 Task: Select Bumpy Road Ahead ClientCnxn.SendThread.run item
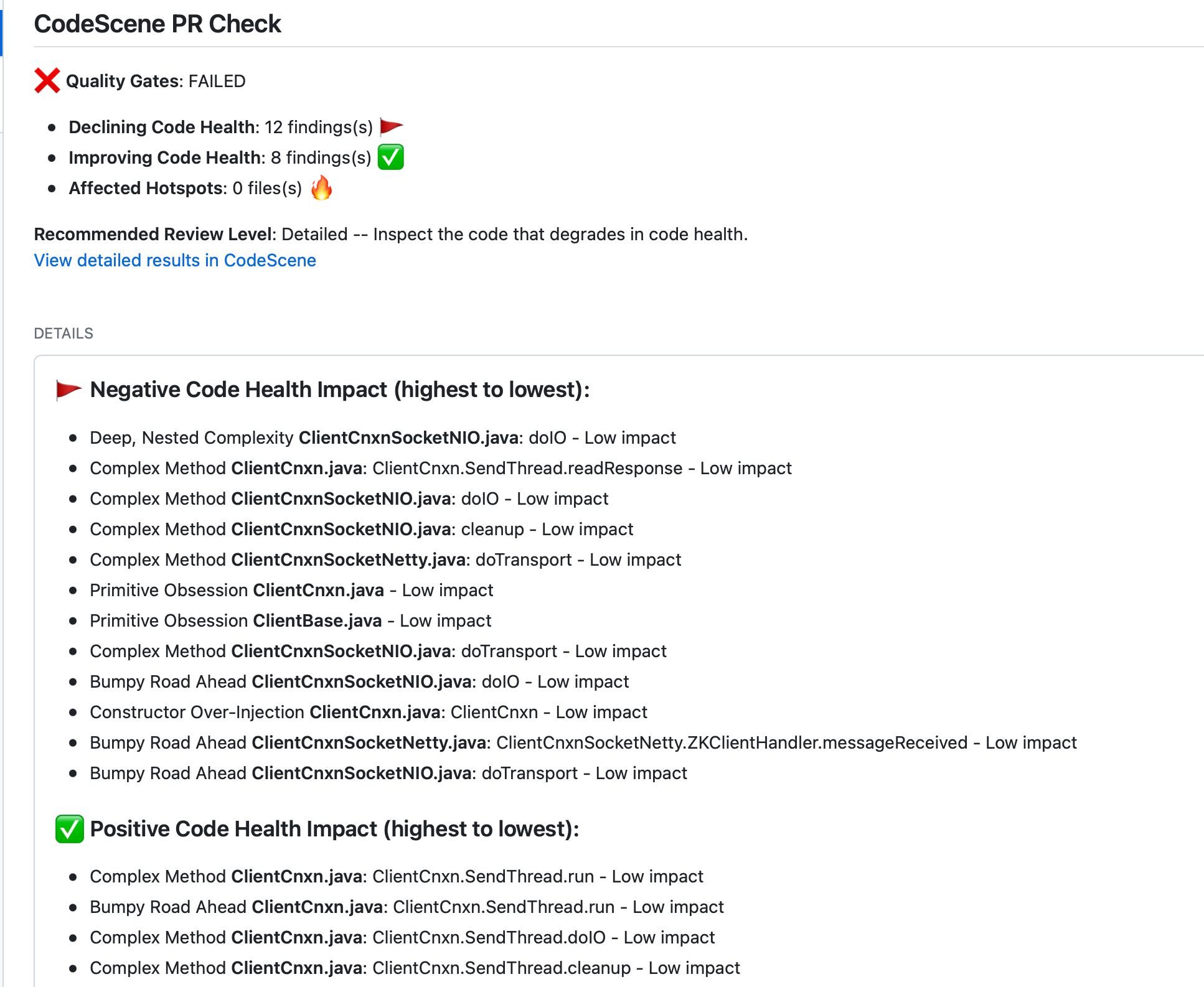pyautogui.click(x=407, y=907)
